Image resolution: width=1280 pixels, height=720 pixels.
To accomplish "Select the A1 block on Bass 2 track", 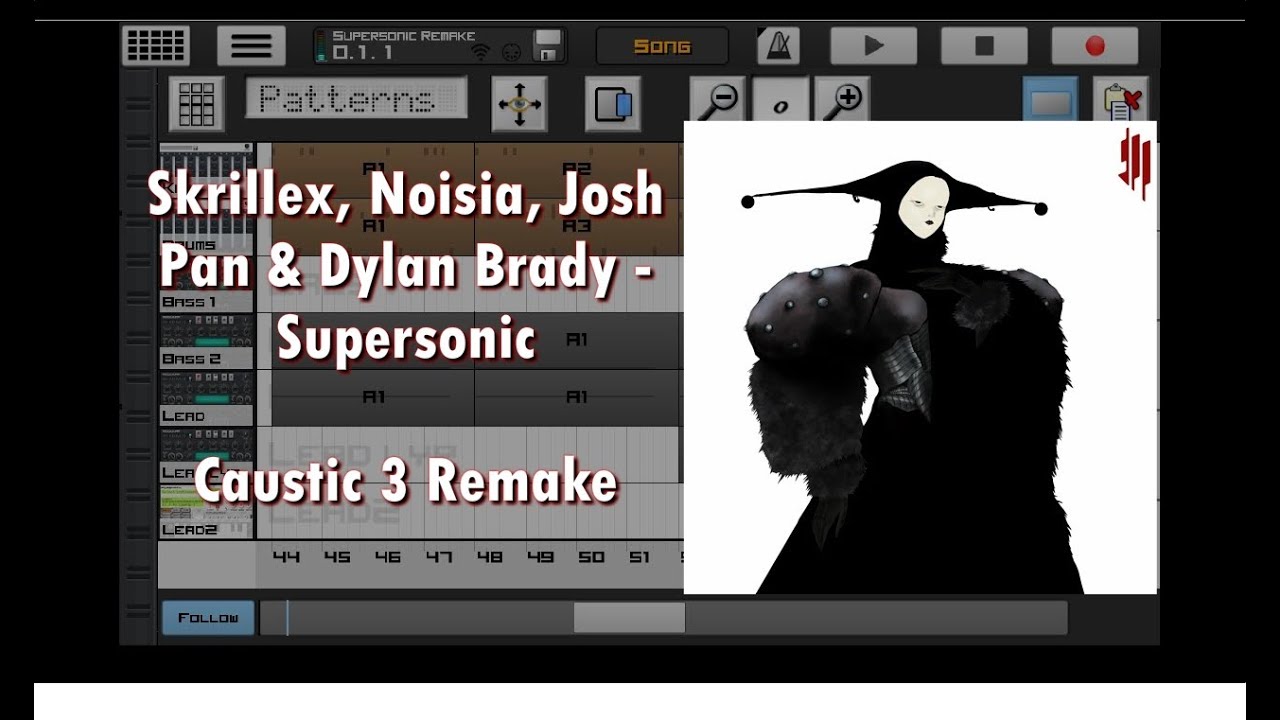I will tap(577, 341).
